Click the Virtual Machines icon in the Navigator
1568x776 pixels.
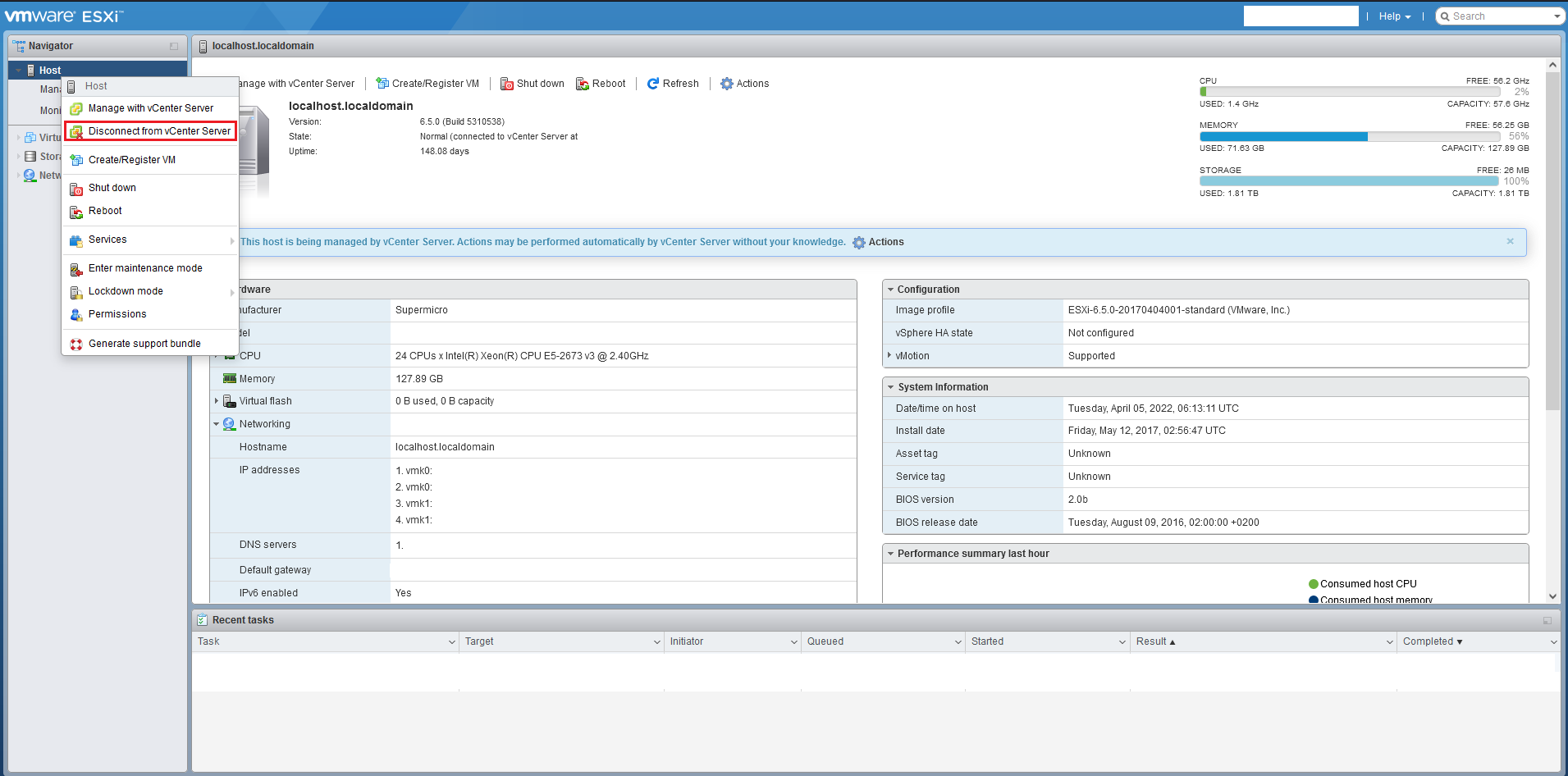coord(30,138)
